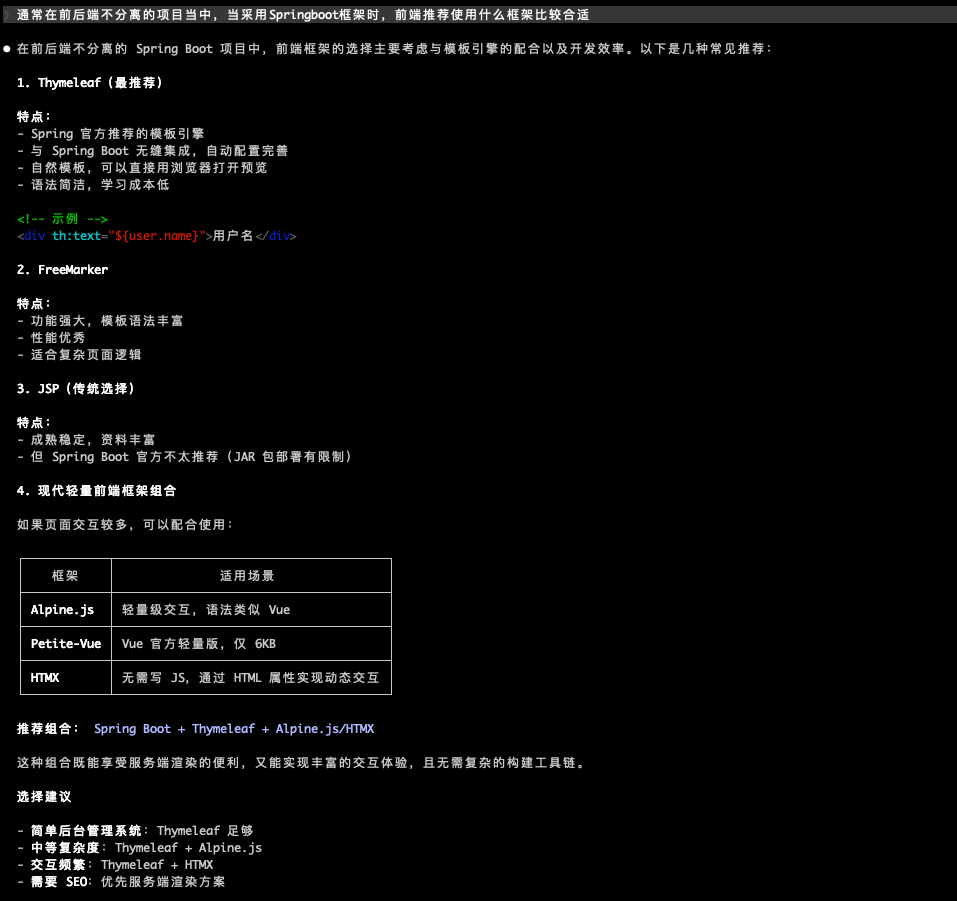Click the sentence starting '这种组合既能享受服务端渲染的便利'

[x=300, y=762]
